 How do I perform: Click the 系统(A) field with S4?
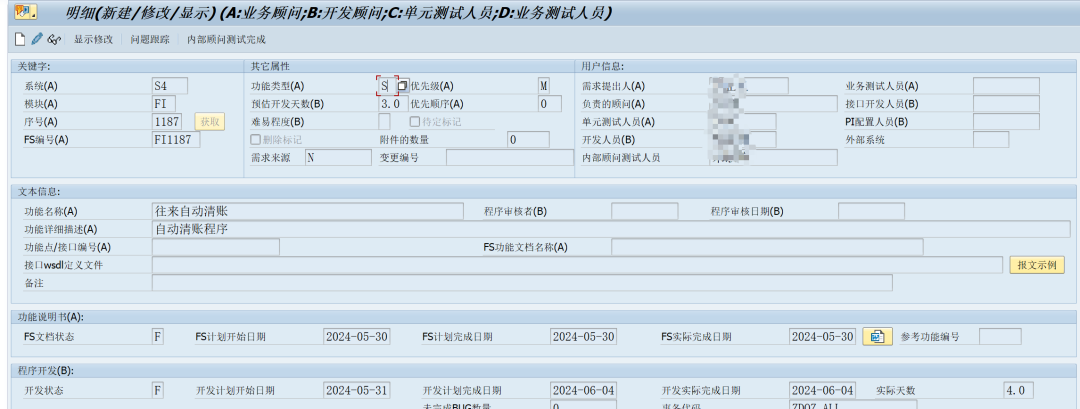(x=169, y=86)
